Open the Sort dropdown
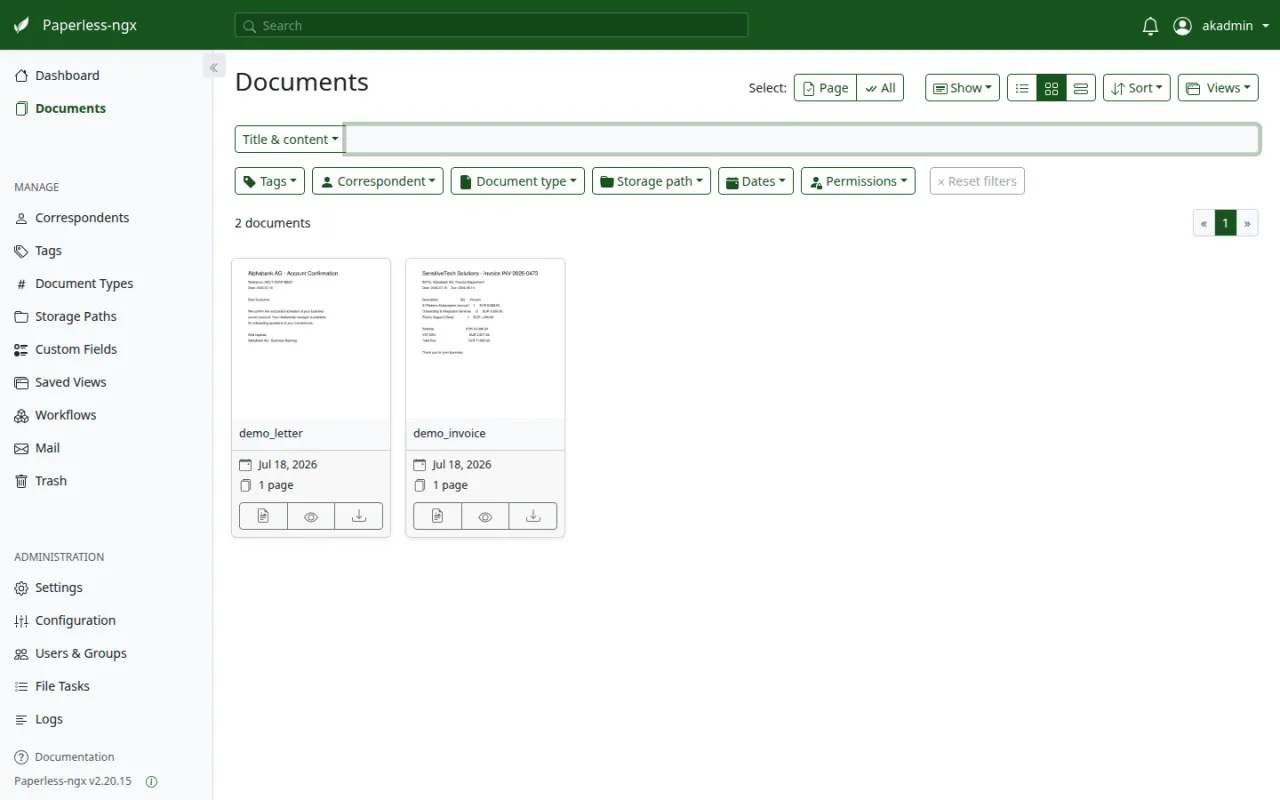 point(1137,88)
